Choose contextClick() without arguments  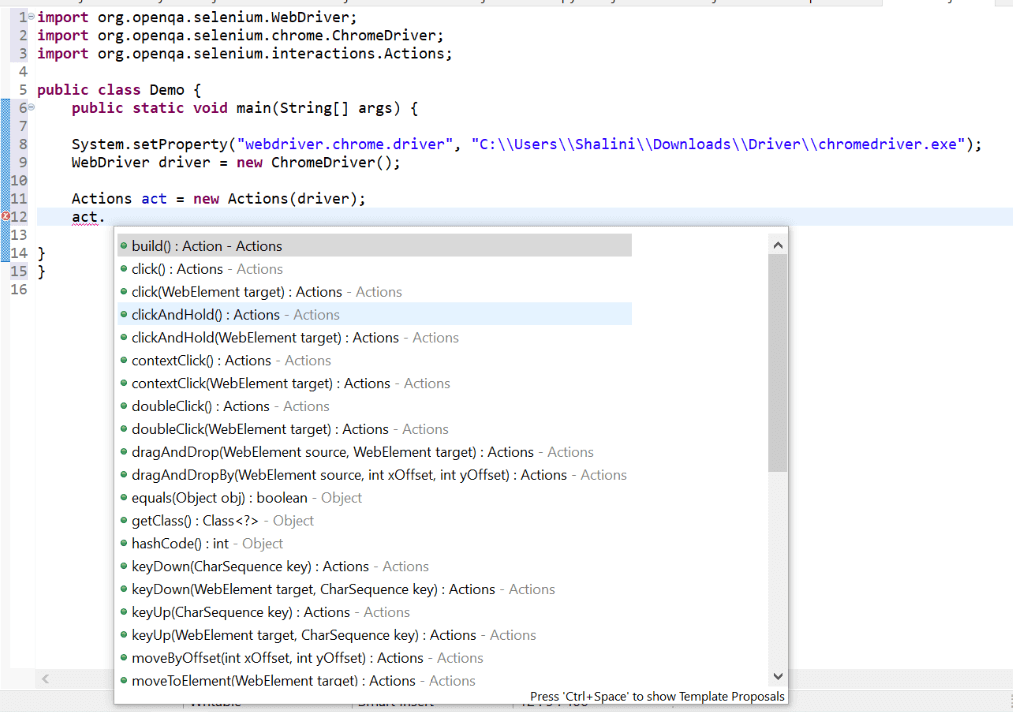[375, 360]
